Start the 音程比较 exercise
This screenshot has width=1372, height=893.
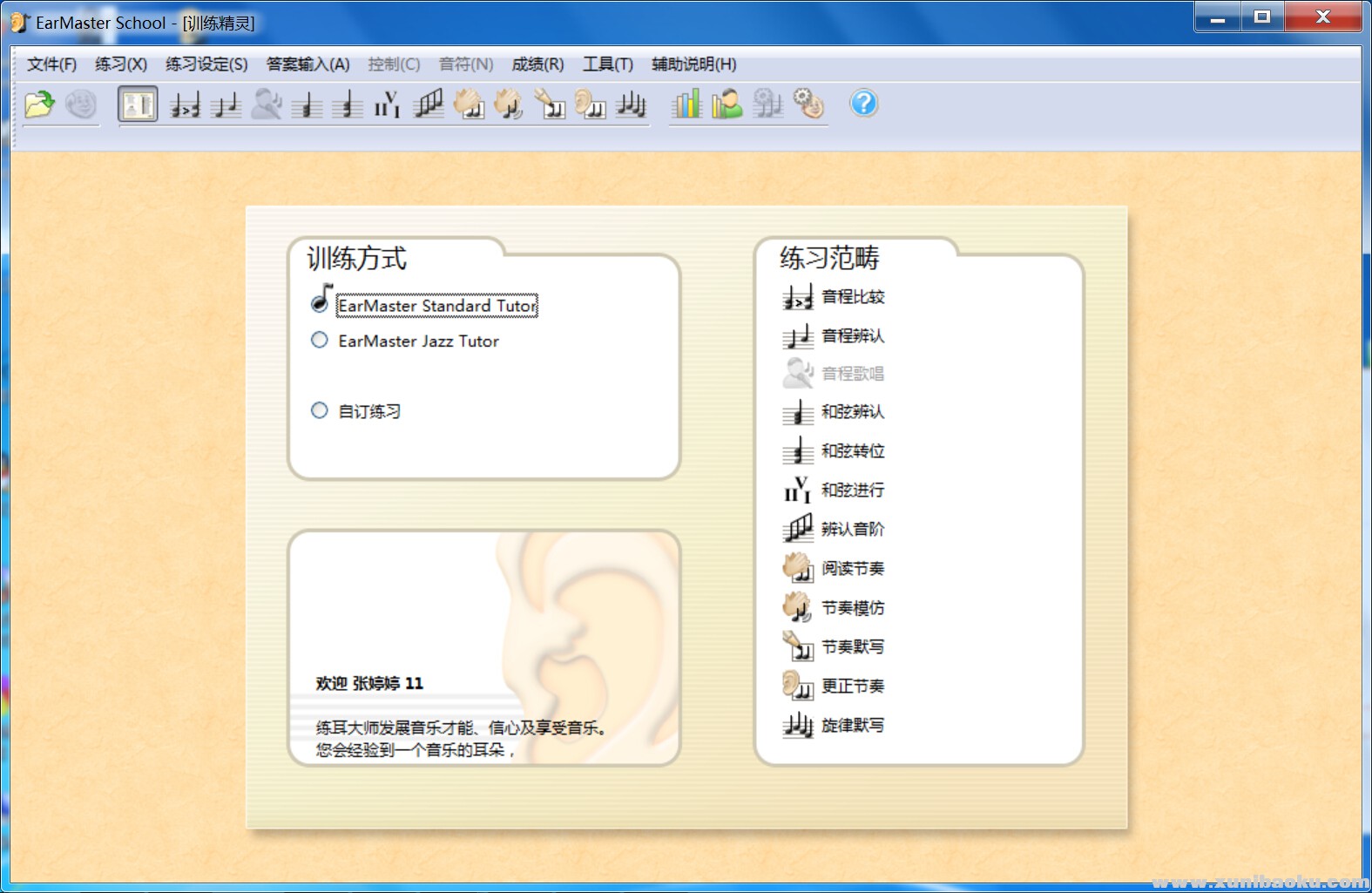[x=852, y=297]
